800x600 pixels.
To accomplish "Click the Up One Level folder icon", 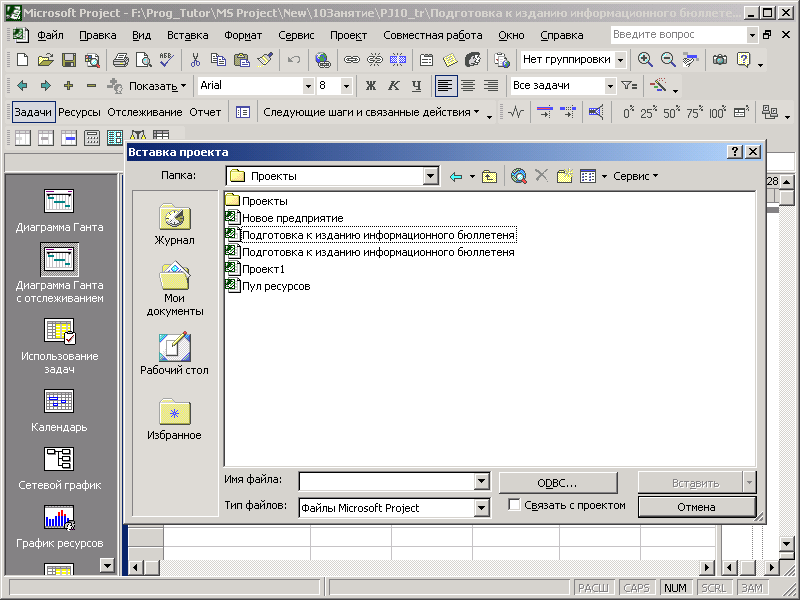I will pyautogui.click(x=489, y=177).
